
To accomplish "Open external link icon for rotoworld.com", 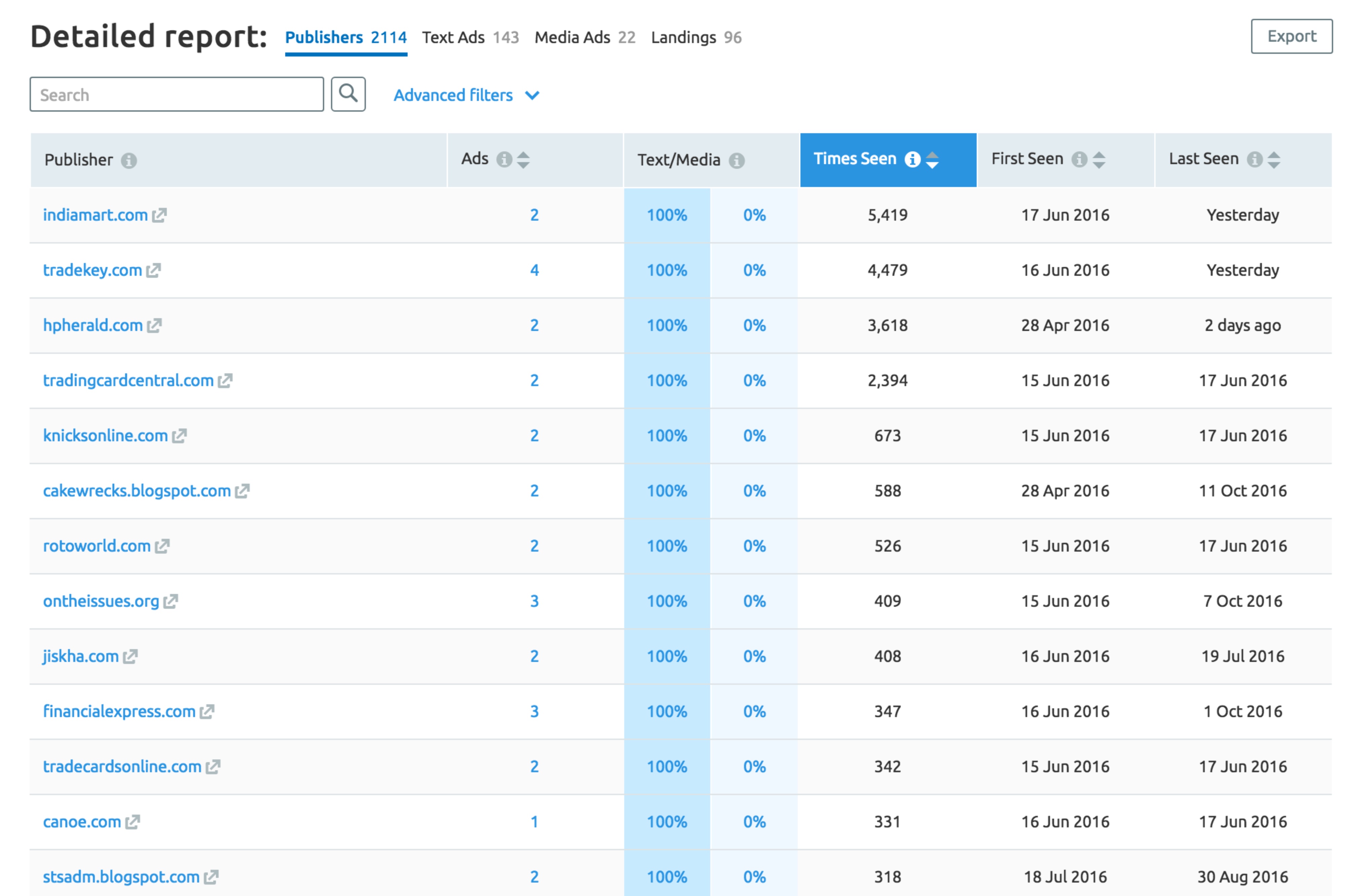I will point(162,546).
